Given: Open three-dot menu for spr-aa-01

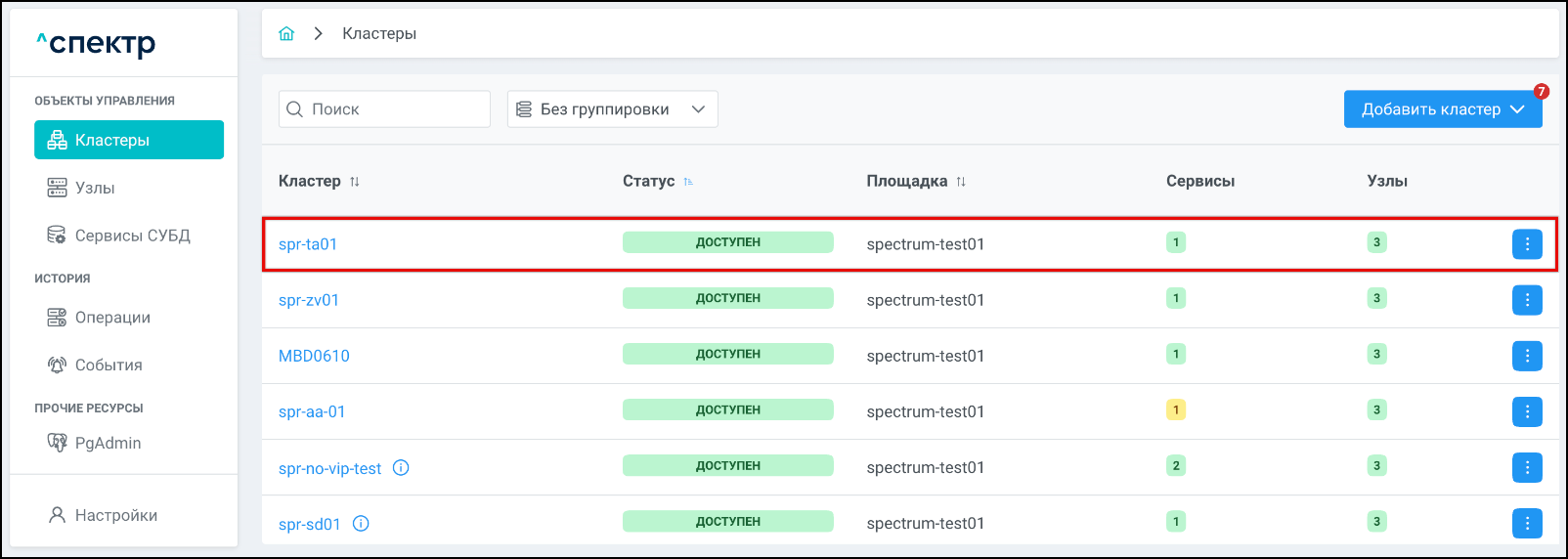Looking at the screenshot, I should 1526,411.
